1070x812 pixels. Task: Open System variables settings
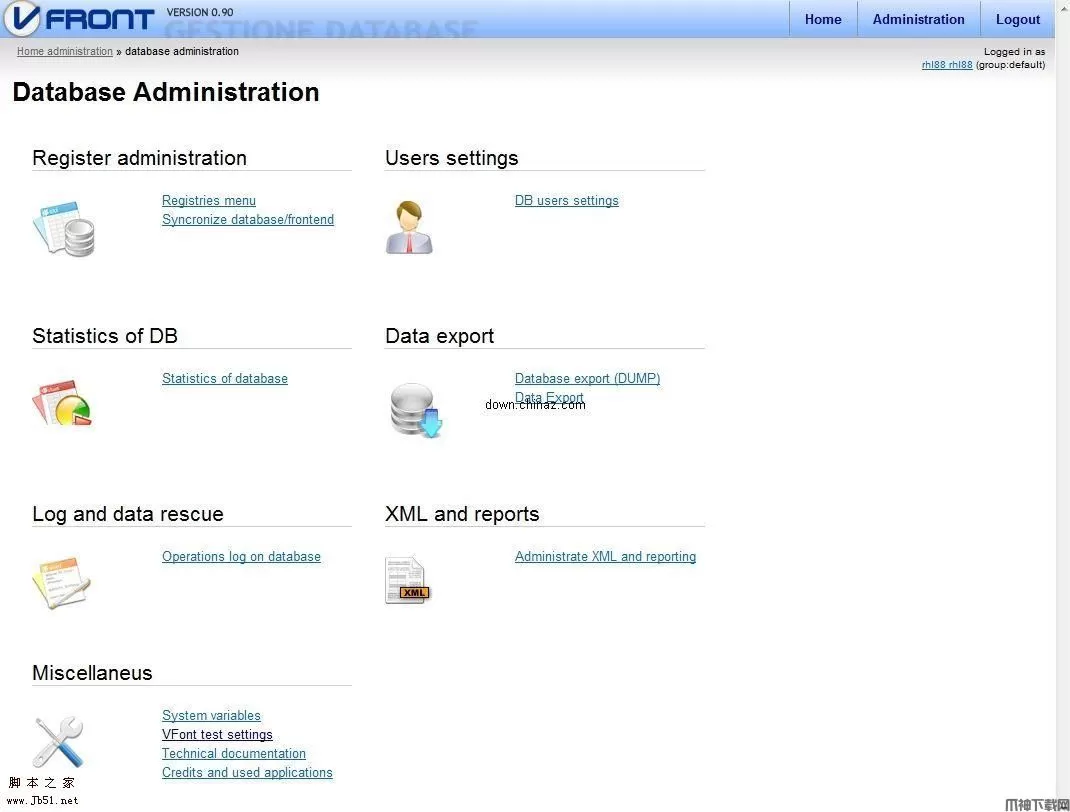[x=211, y=715]
